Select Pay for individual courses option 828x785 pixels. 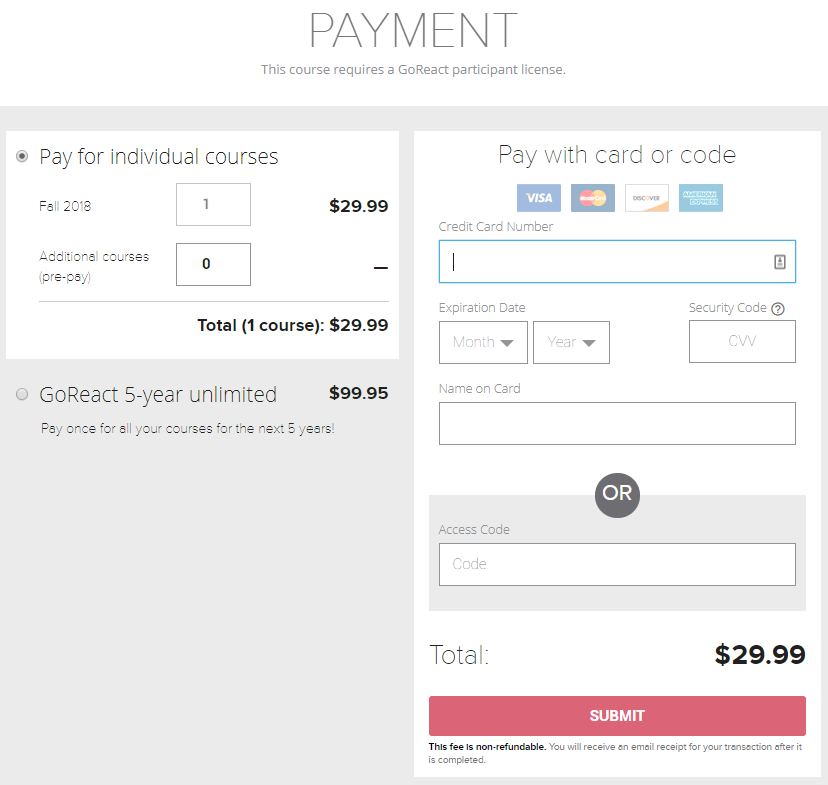point(22,156)
